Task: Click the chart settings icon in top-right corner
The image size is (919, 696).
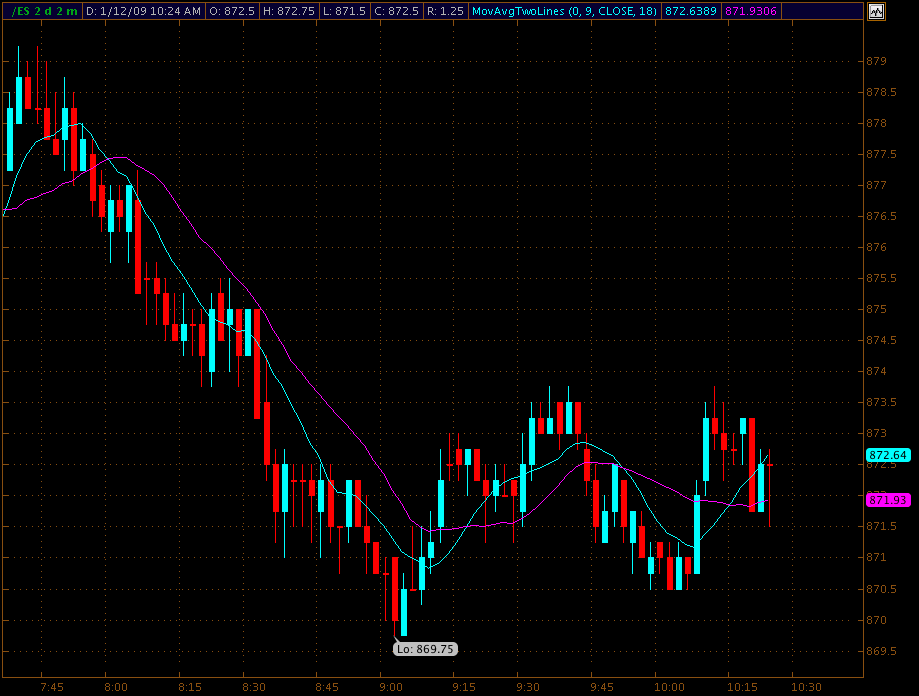Action: (876, 12)
